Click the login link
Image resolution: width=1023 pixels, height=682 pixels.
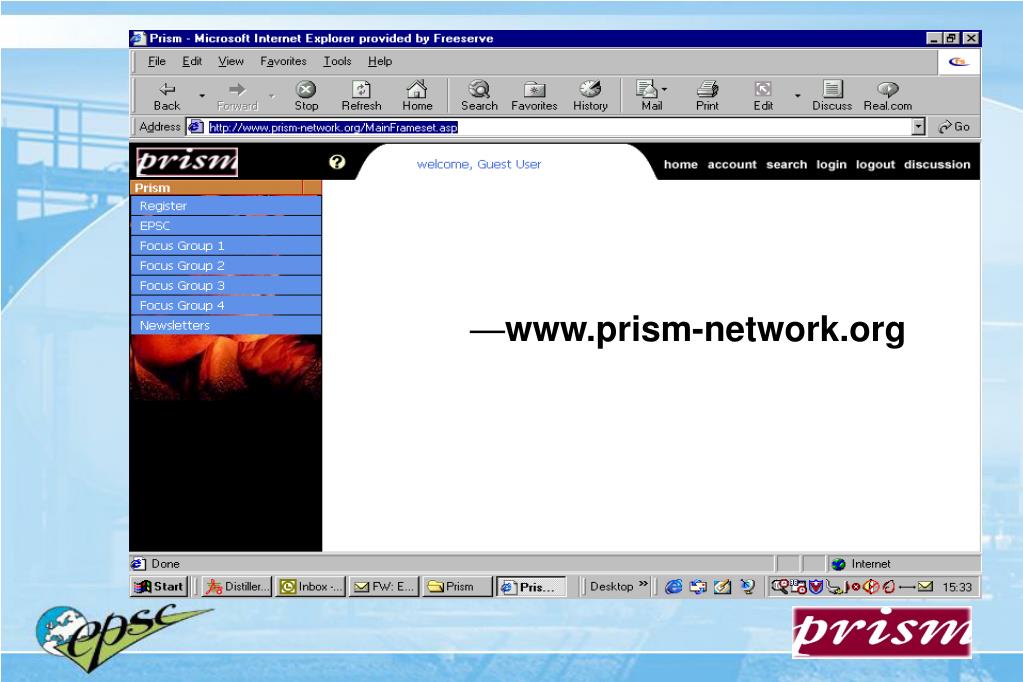click(x=831, y=164)
